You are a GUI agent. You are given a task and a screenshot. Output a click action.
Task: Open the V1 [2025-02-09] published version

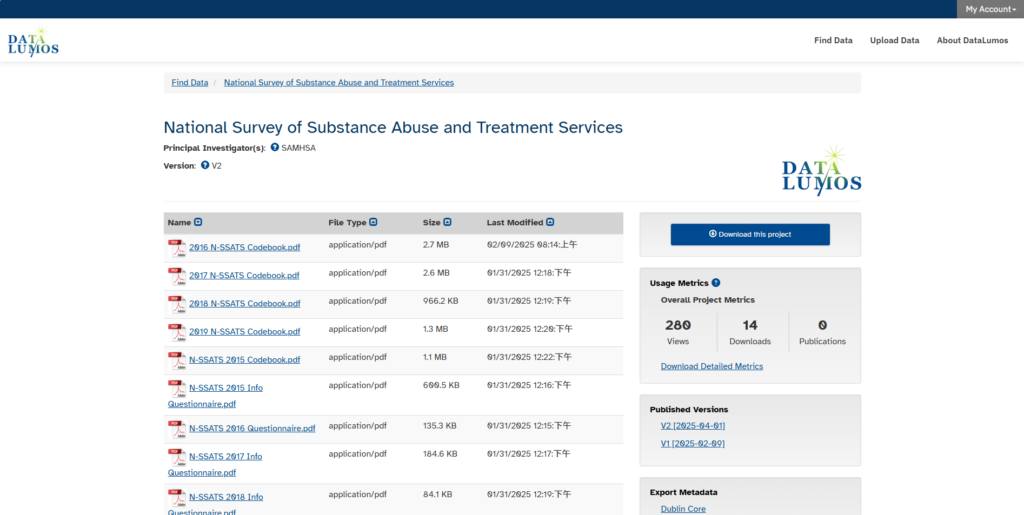tap(692, 443)
